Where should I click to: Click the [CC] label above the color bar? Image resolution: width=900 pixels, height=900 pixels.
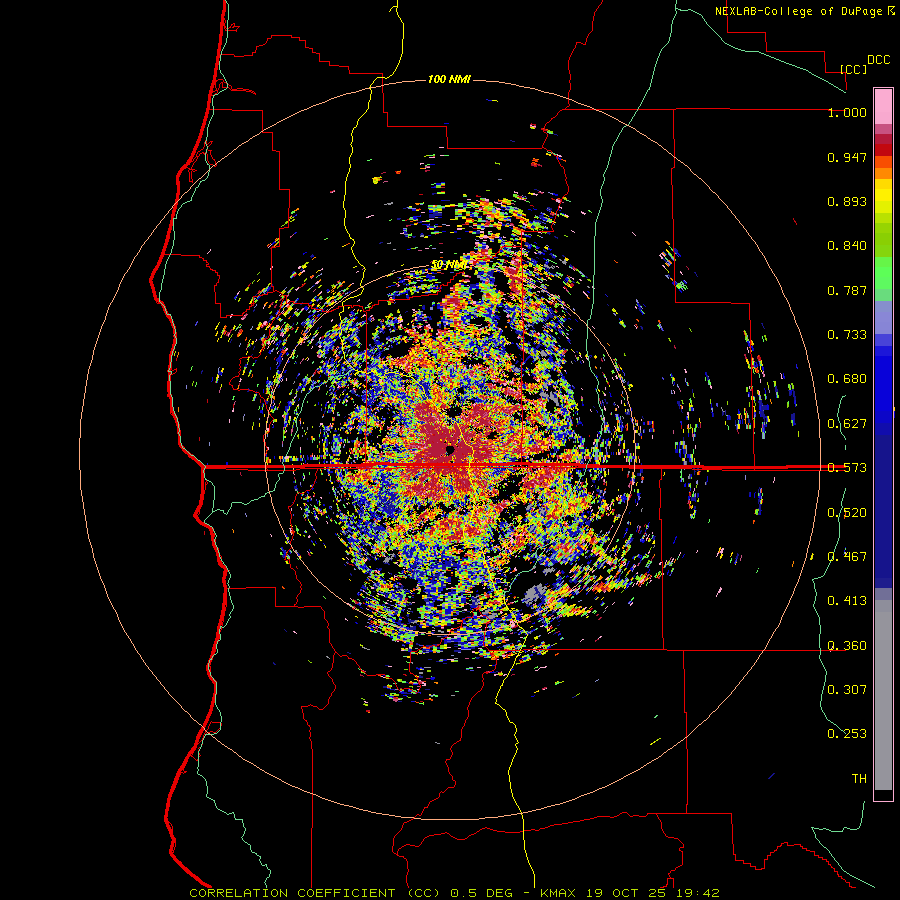(x=854, y=69)
